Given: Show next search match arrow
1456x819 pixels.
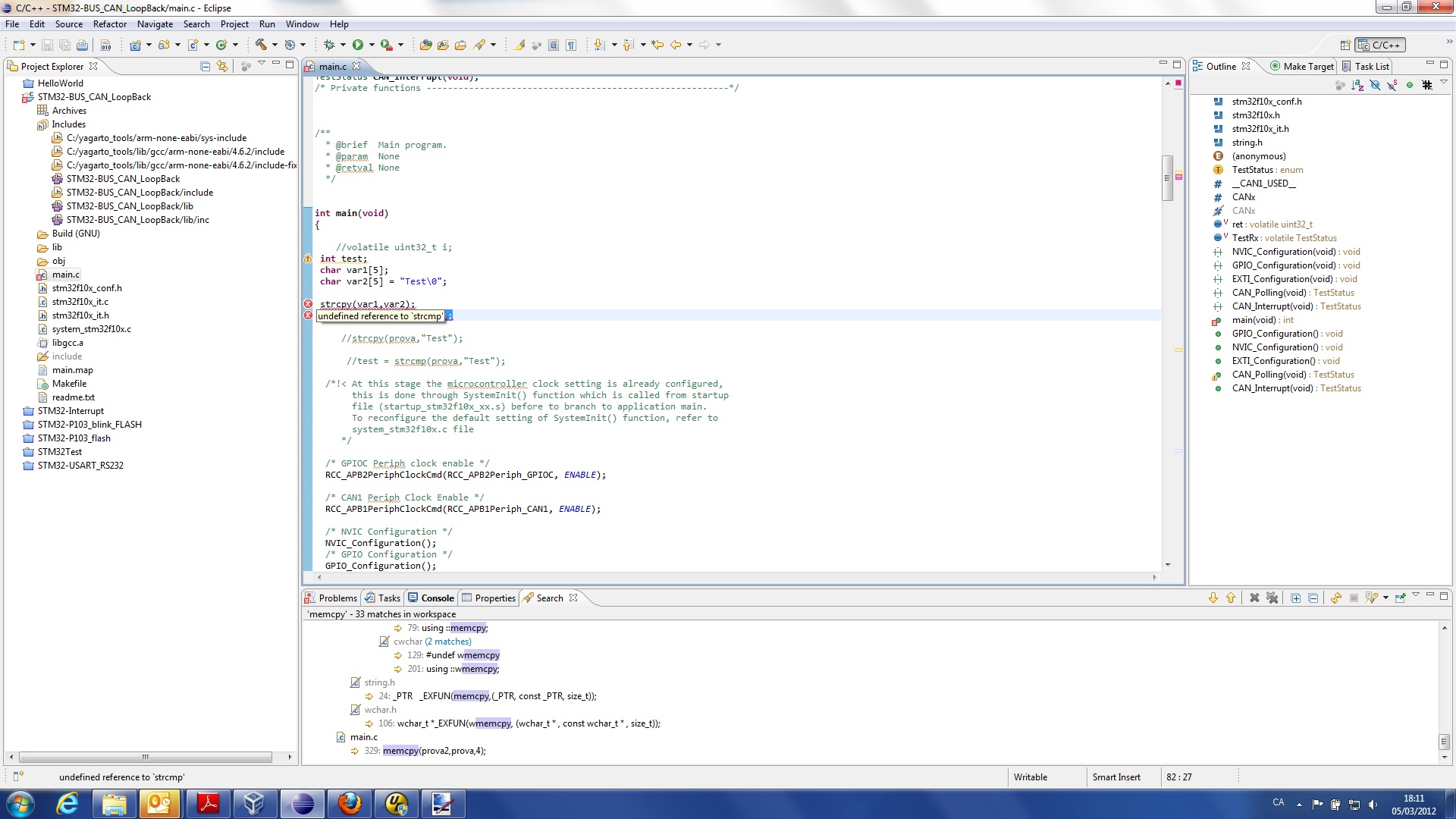Looking at the screenshot, I should [x=1213, y=598].
